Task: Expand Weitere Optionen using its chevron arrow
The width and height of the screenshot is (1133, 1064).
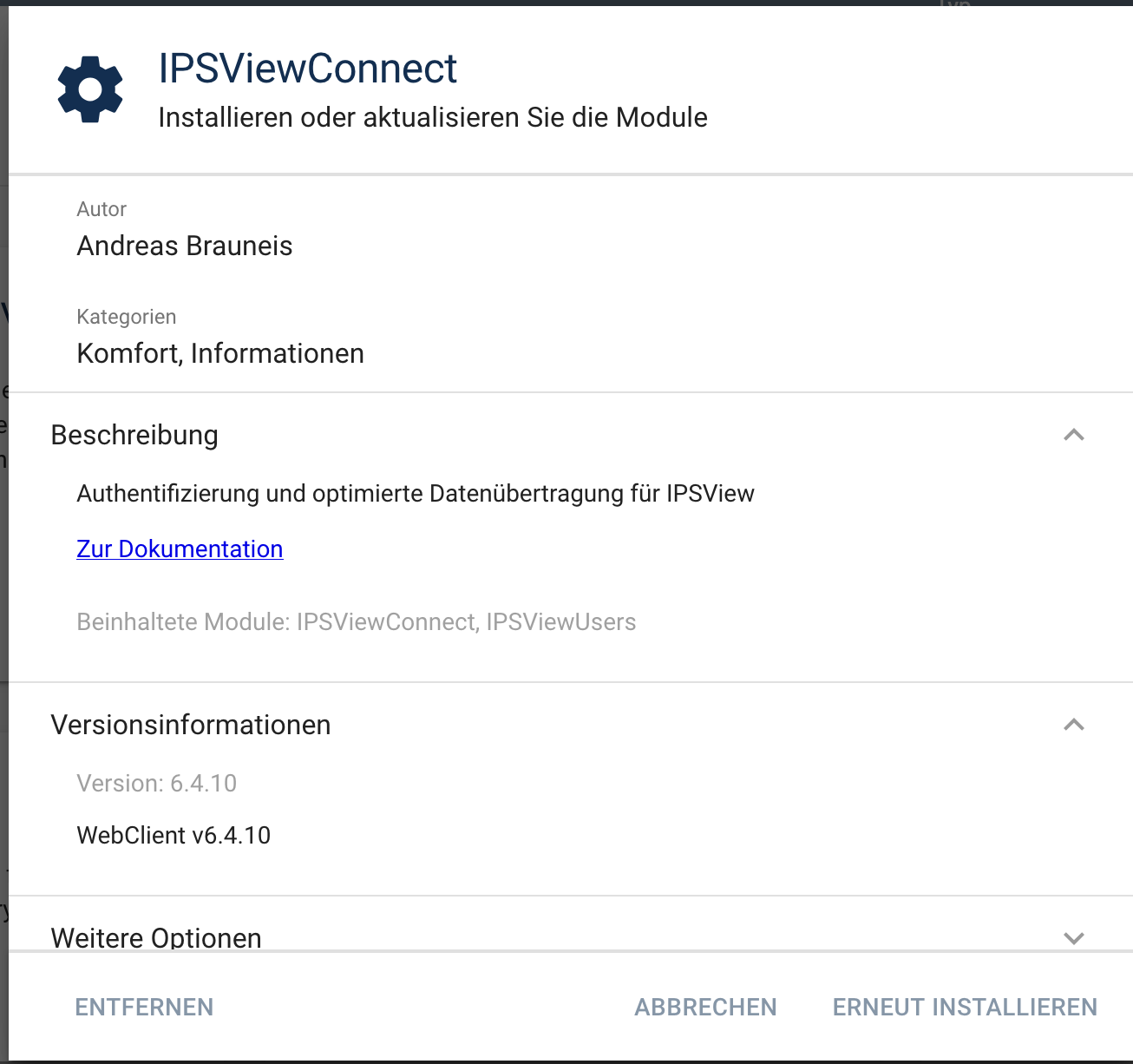Action: click(x=1073, y=937)
